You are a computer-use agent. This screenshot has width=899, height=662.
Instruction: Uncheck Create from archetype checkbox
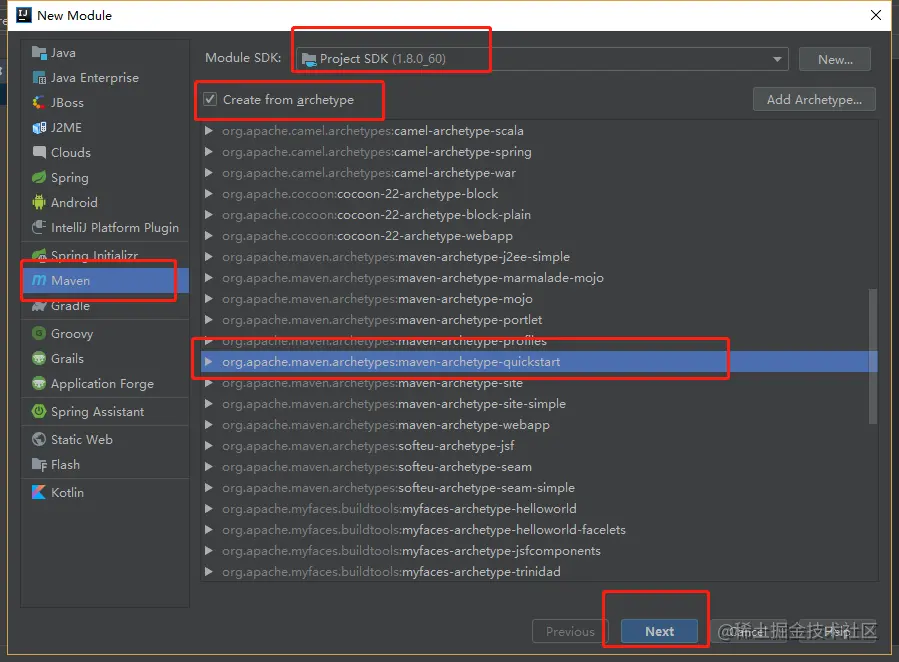point(210,99)
